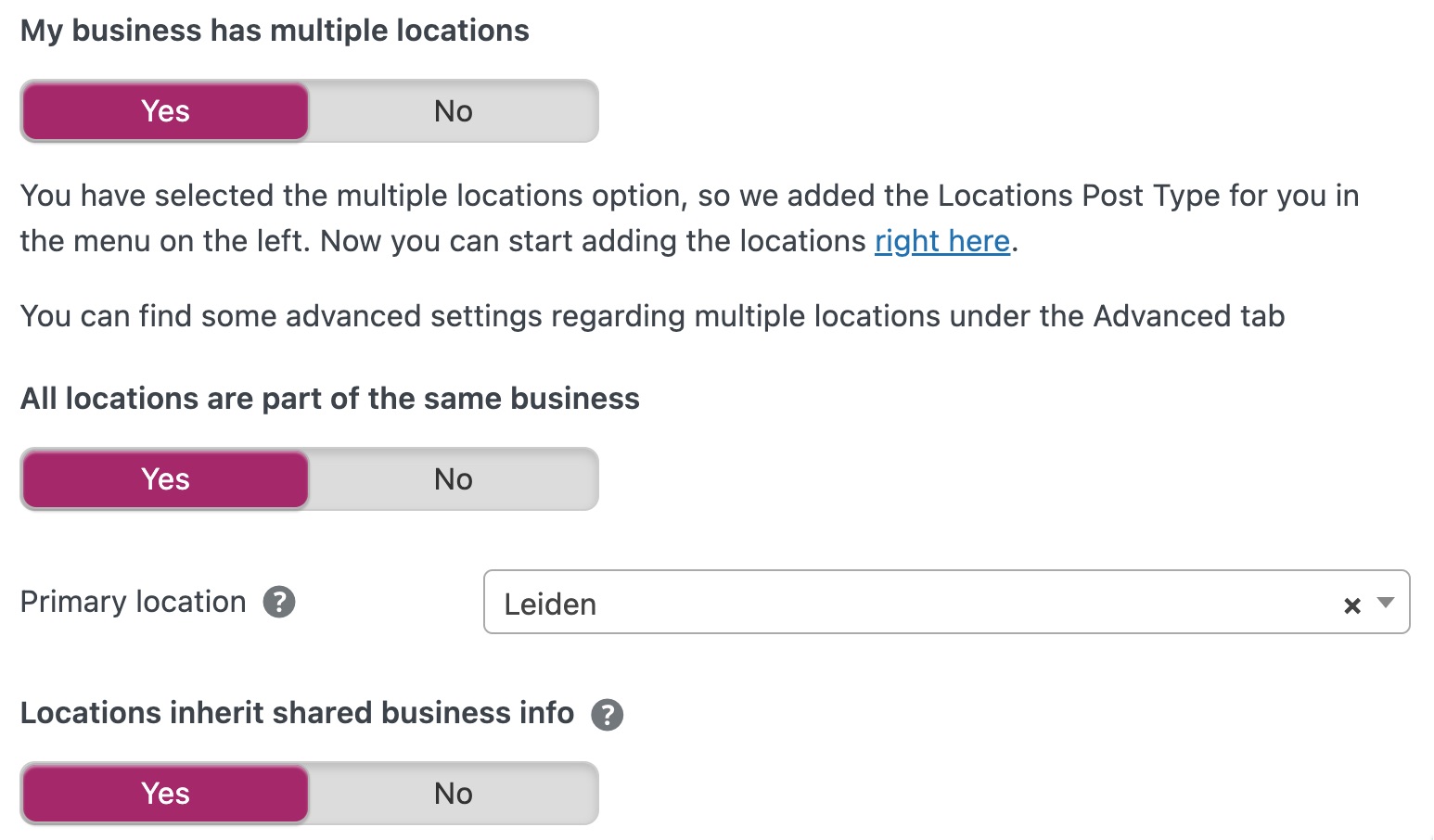Turn on Yes for inherit shared info
1434x840 pixels.
[x=165, y=794]
